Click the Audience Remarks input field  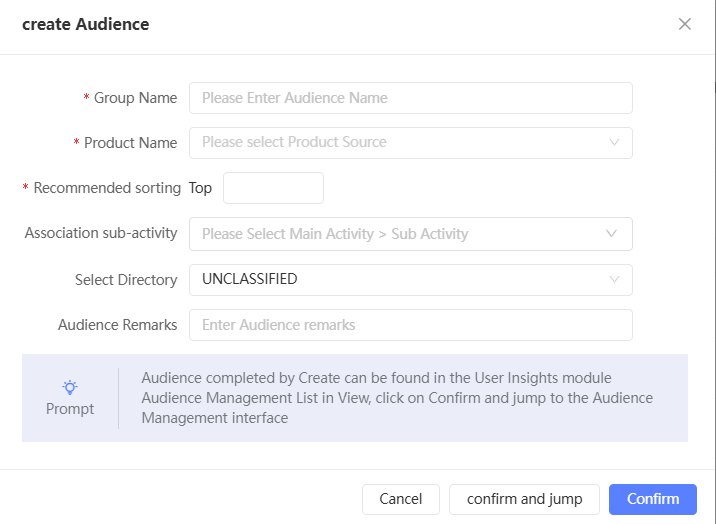click(x=411, y=325)
